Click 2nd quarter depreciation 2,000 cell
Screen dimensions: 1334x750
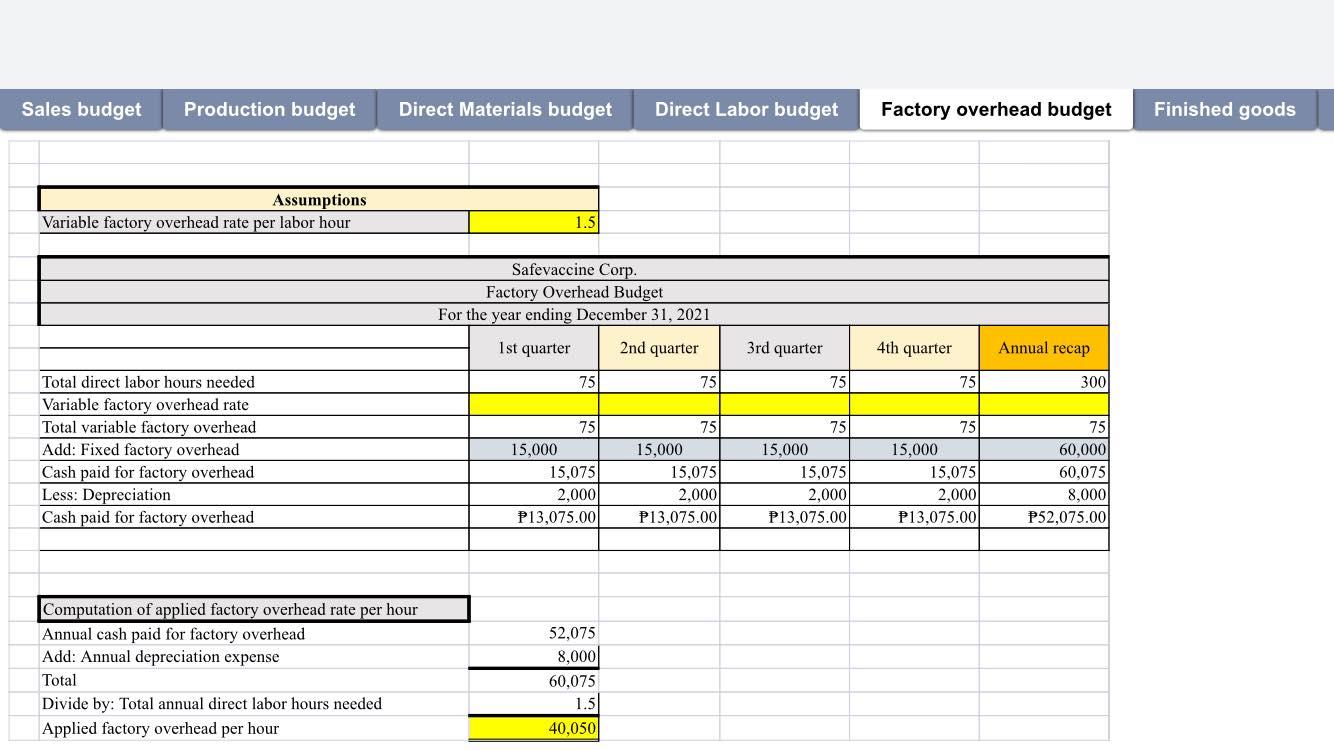[x=659, y=495]
